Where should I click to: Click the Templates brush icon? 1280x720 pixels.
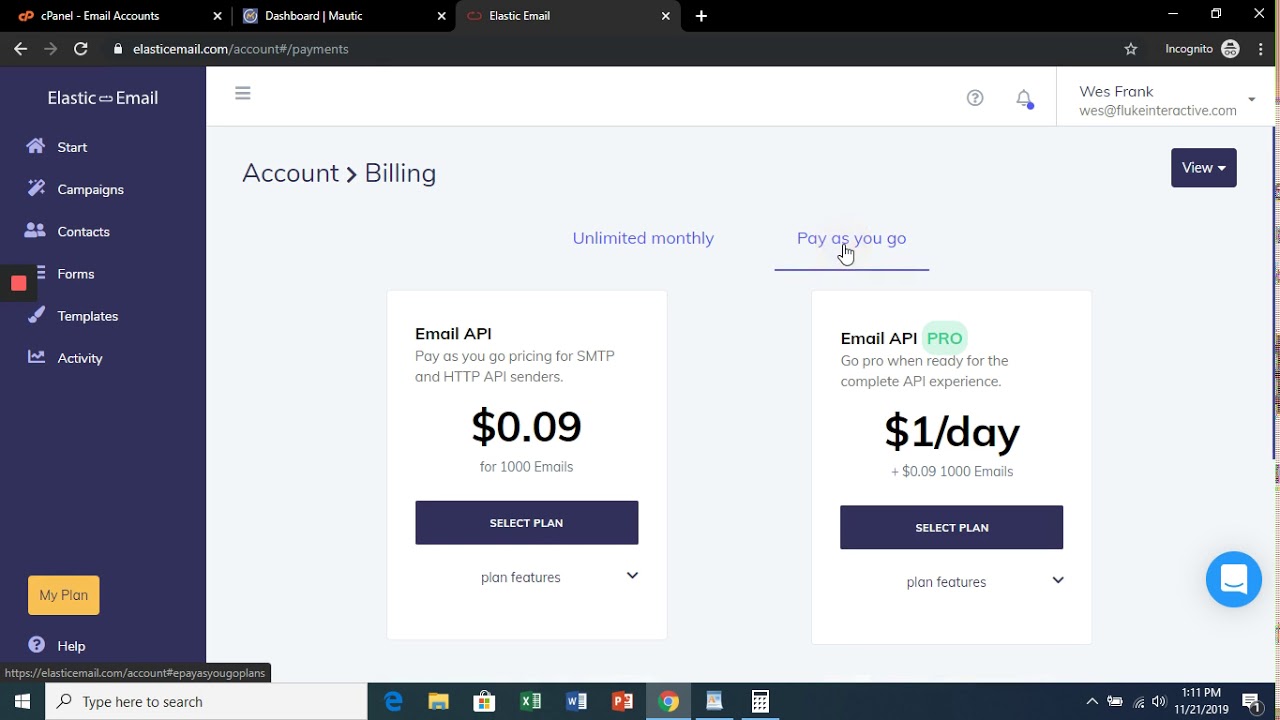click(x=36, y=315)
